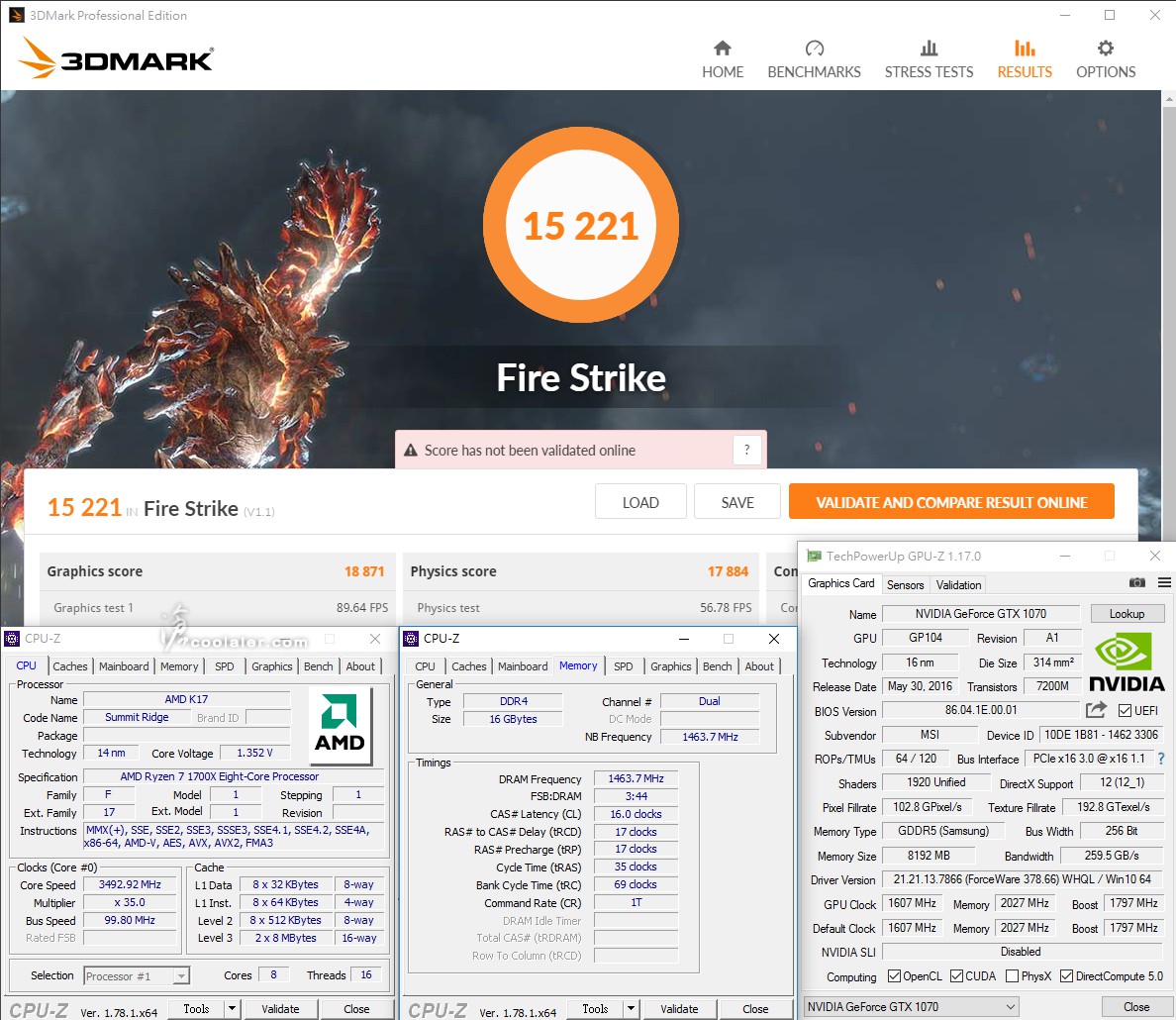Open Bench tab in left CPU-Z
This screenshot has height=1020, width=1176.
[318, 666]
